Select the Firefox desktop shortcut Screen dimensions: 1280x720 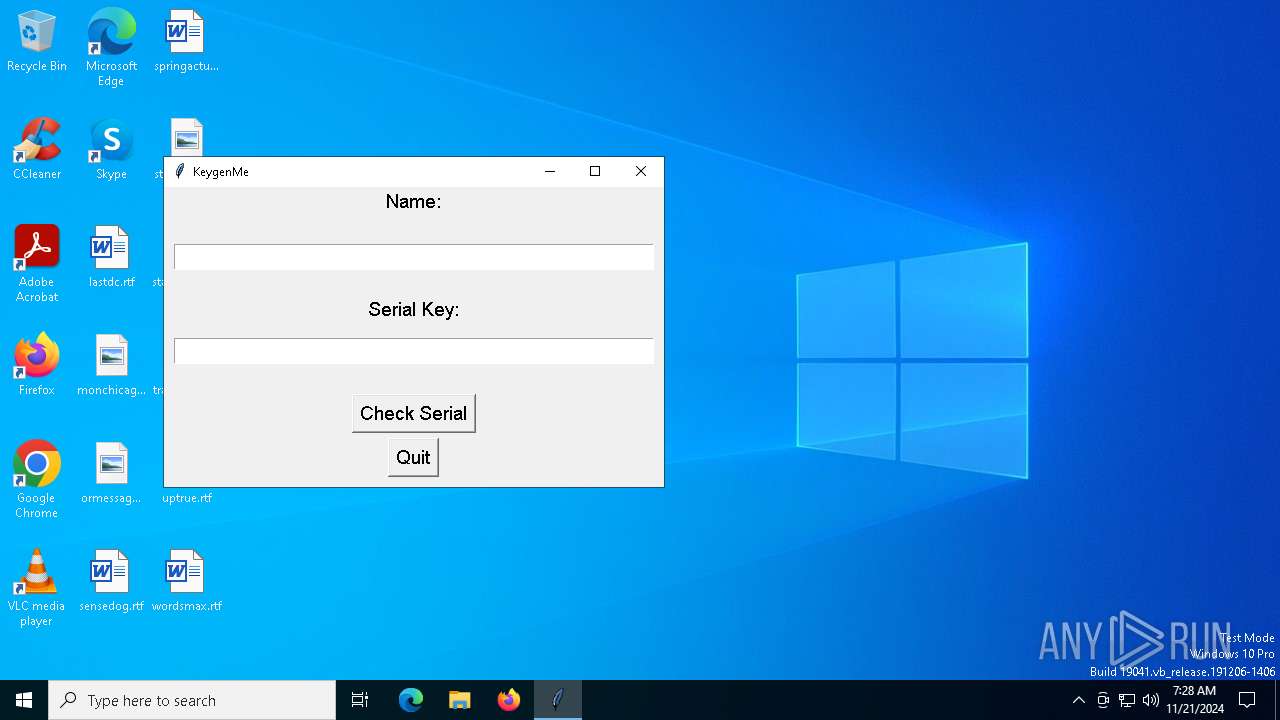point(37,365)
